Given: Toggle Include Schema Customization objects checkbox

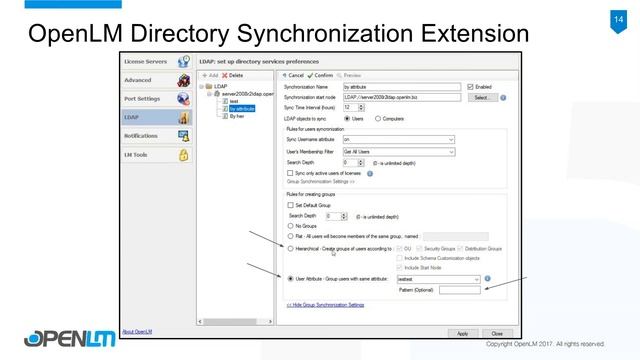Looking at the screenshot, I should tap(399, 258).
